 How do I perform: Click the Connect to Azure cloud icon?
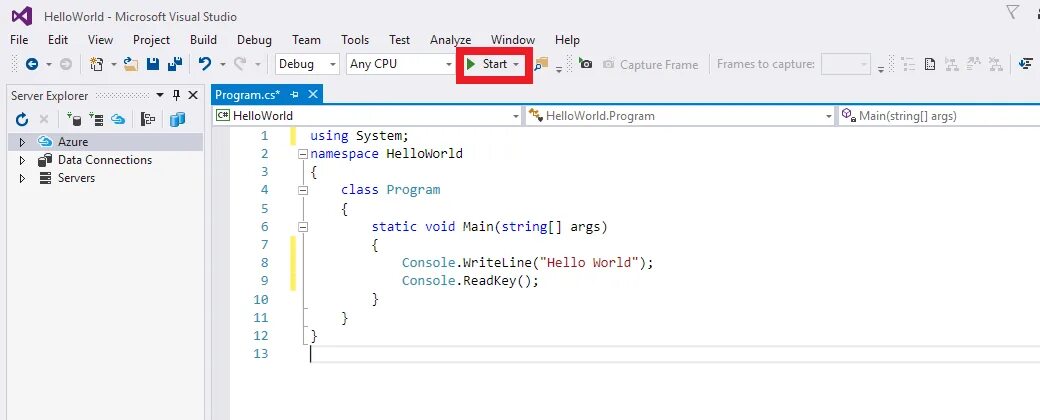[x=118, y=119]
